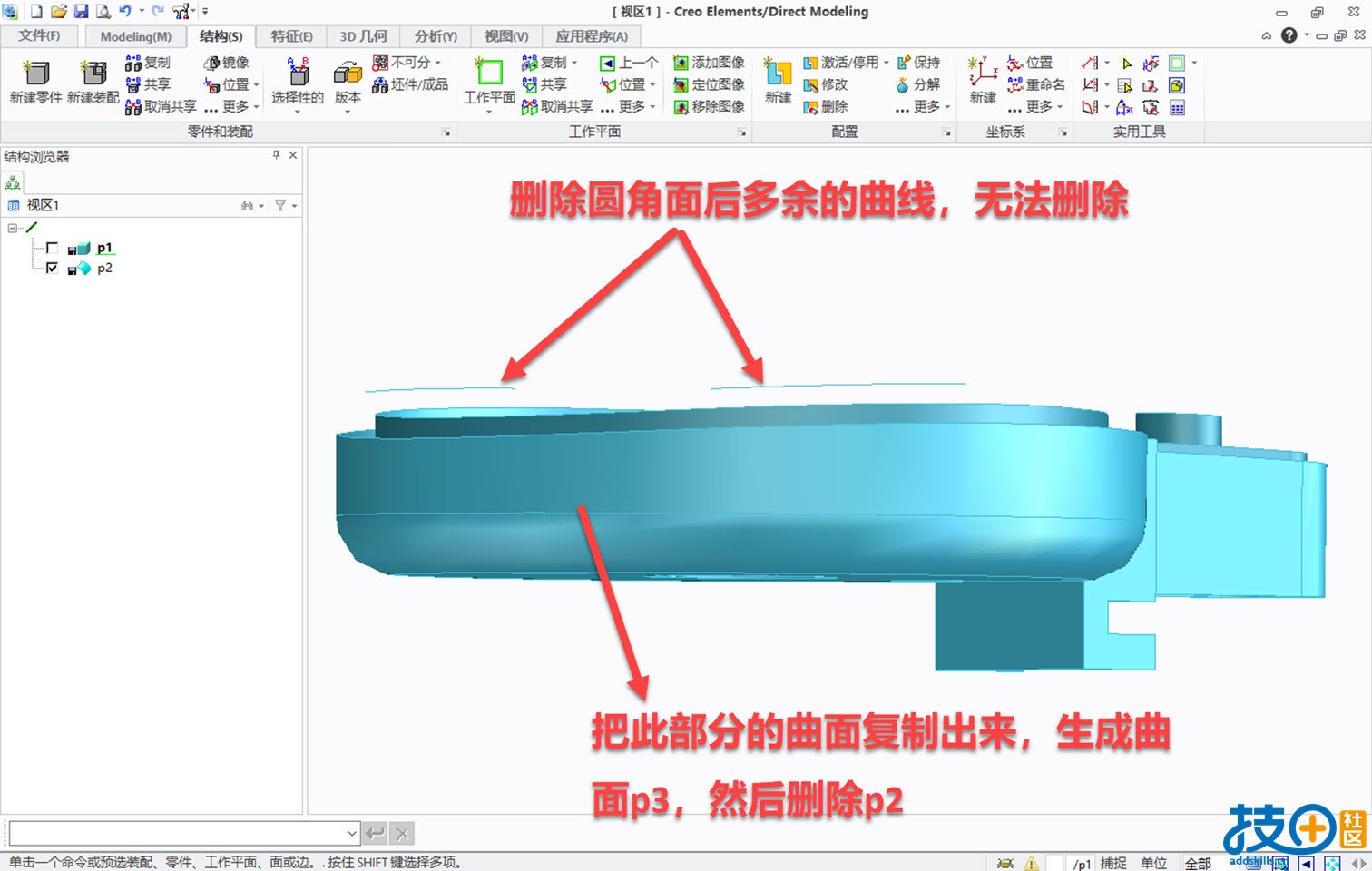The image size is (1372, 871).
Task: Click the Help question mark icon
Action: [x=1289, y=35]
